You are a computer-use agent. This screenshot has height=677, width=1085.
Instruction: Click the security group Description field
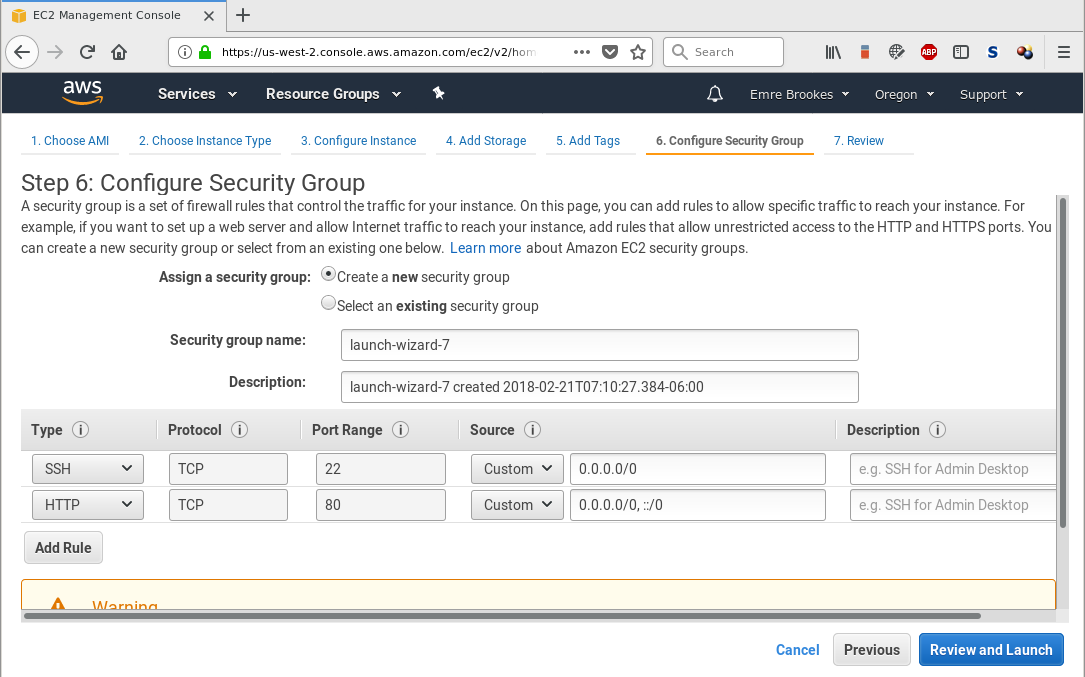tap(599, 387)
